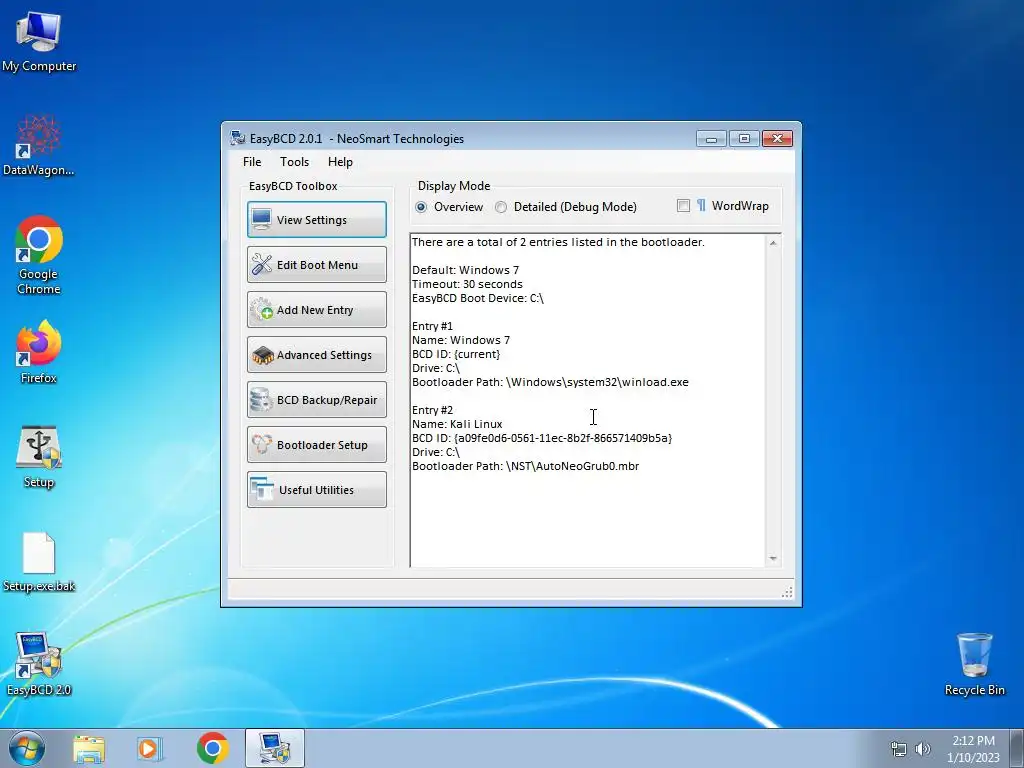Open Add New Entry section
Image resolution: width=1024 pixels, height=768 pixels.
pyautogui.click(x=317, y=310)
